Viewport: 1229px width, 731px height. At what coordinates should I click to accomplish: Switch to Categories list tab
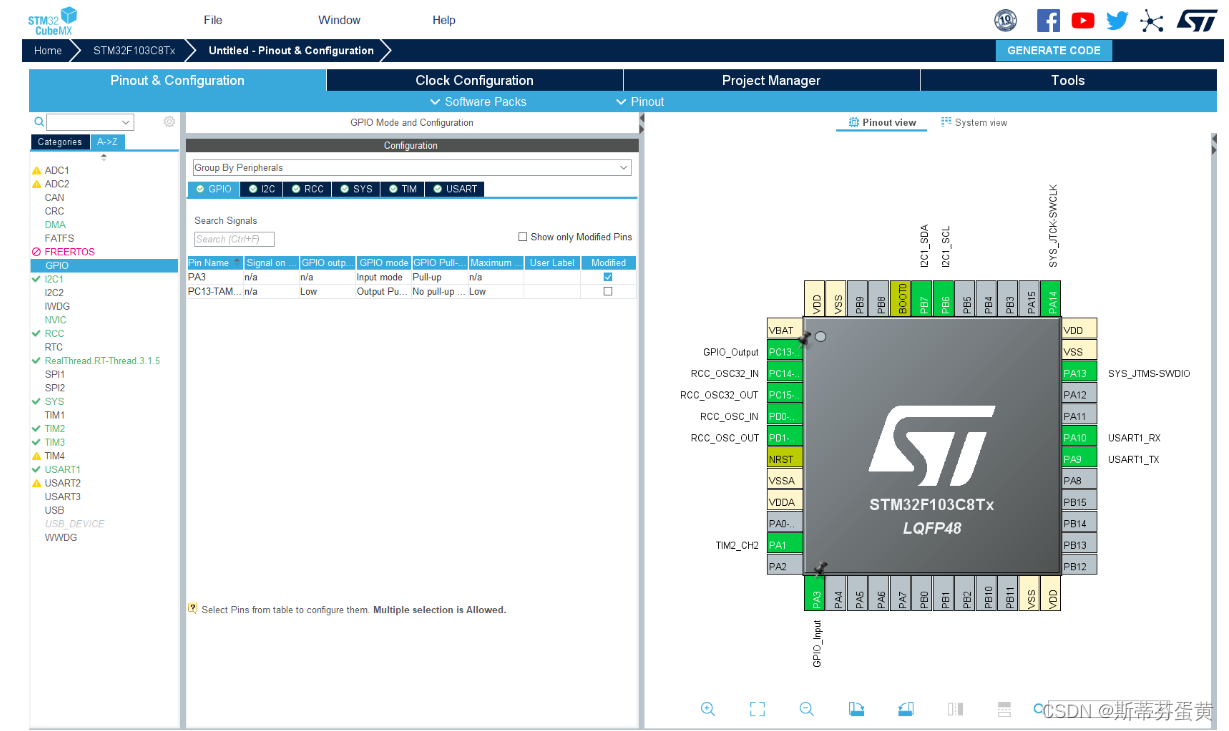pyautogui.click(x=60, y=142)
